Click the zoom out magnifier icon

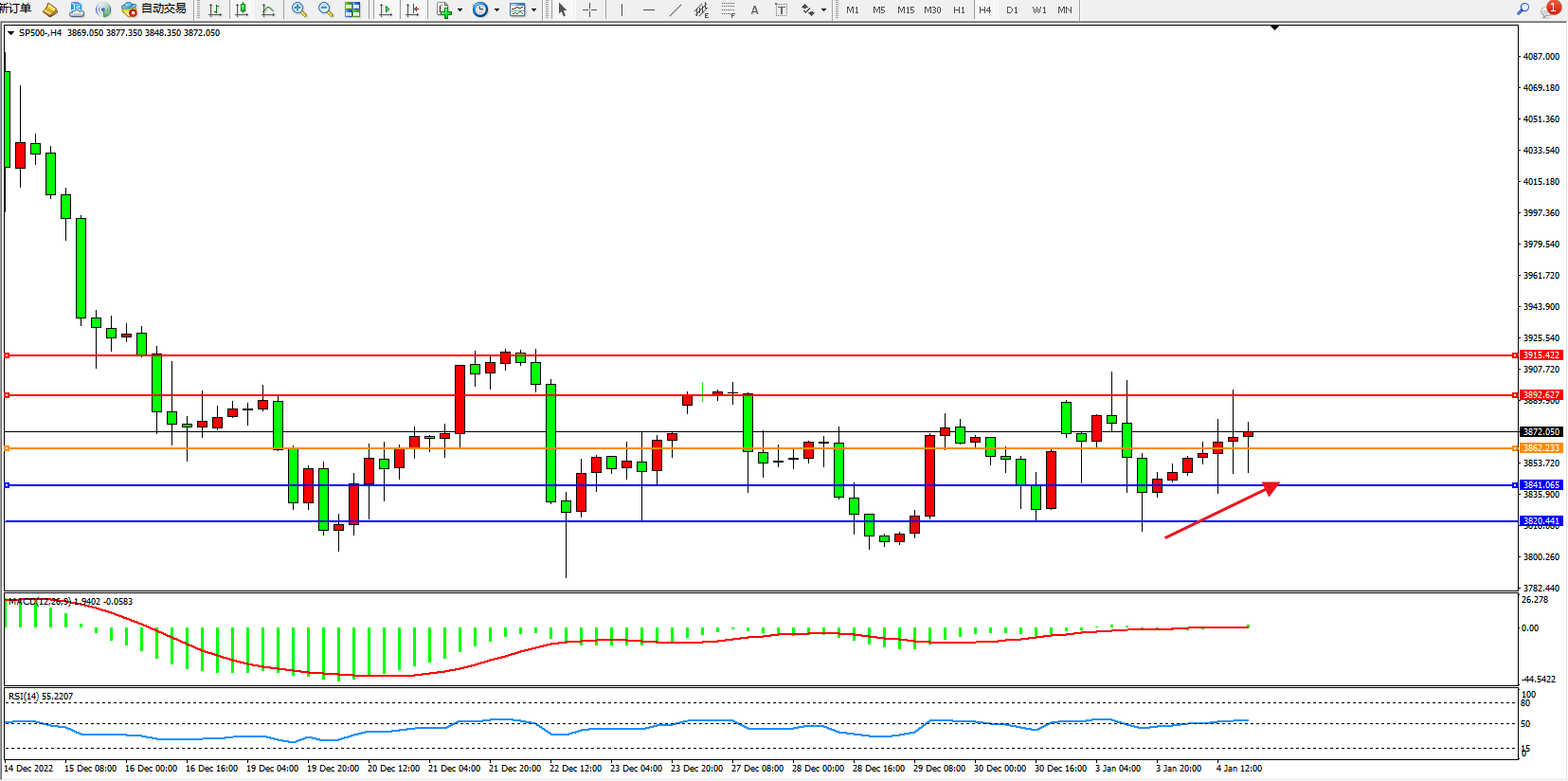[x=326, y=9]
